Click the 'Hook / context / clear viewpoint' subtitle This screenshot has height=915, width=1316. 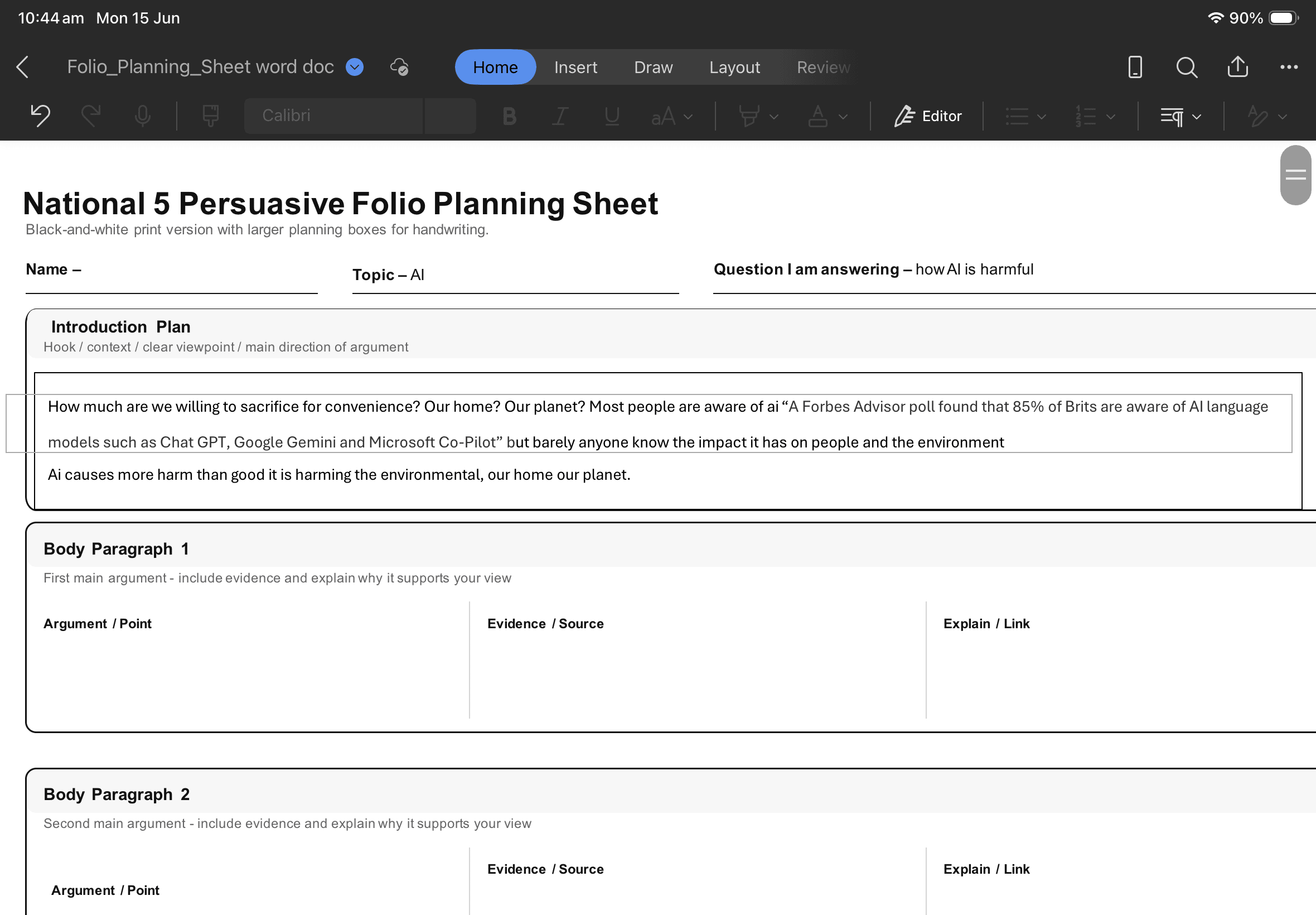tap(226, 347)
